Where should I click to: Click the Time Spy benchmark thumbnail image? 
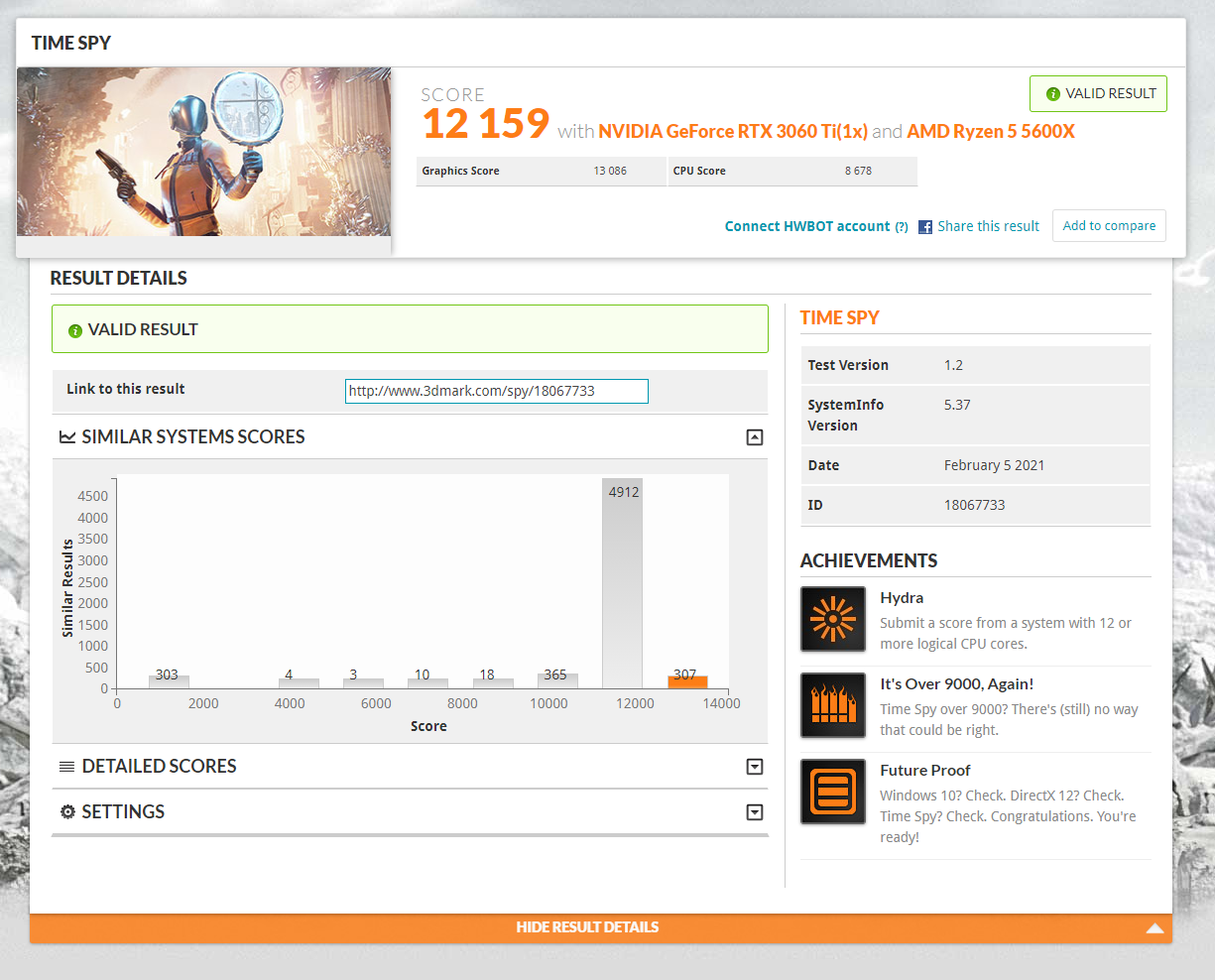[x=203, y=152]
